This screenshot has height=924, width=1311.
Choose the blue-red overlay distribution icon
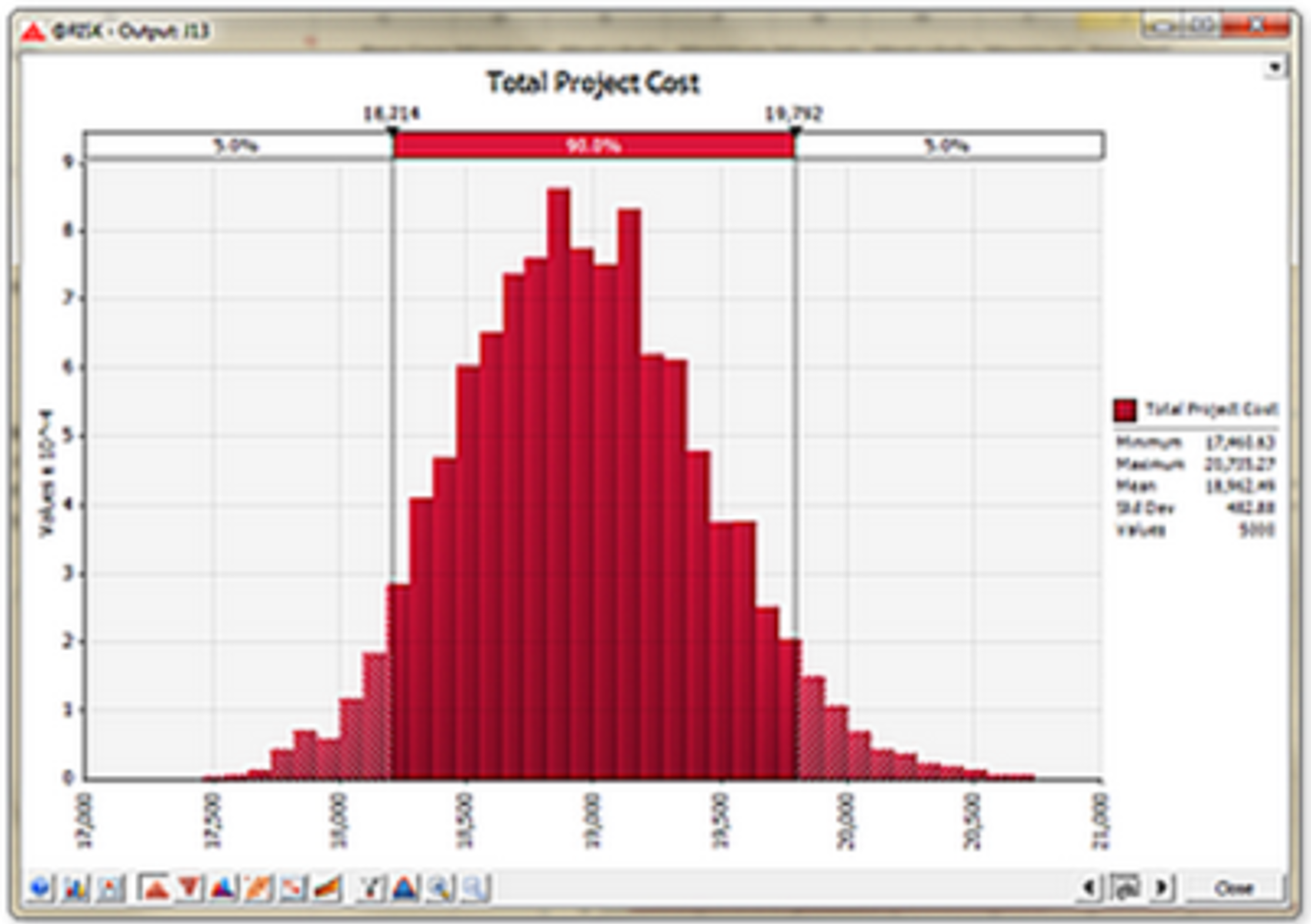[x=223, y=889]
